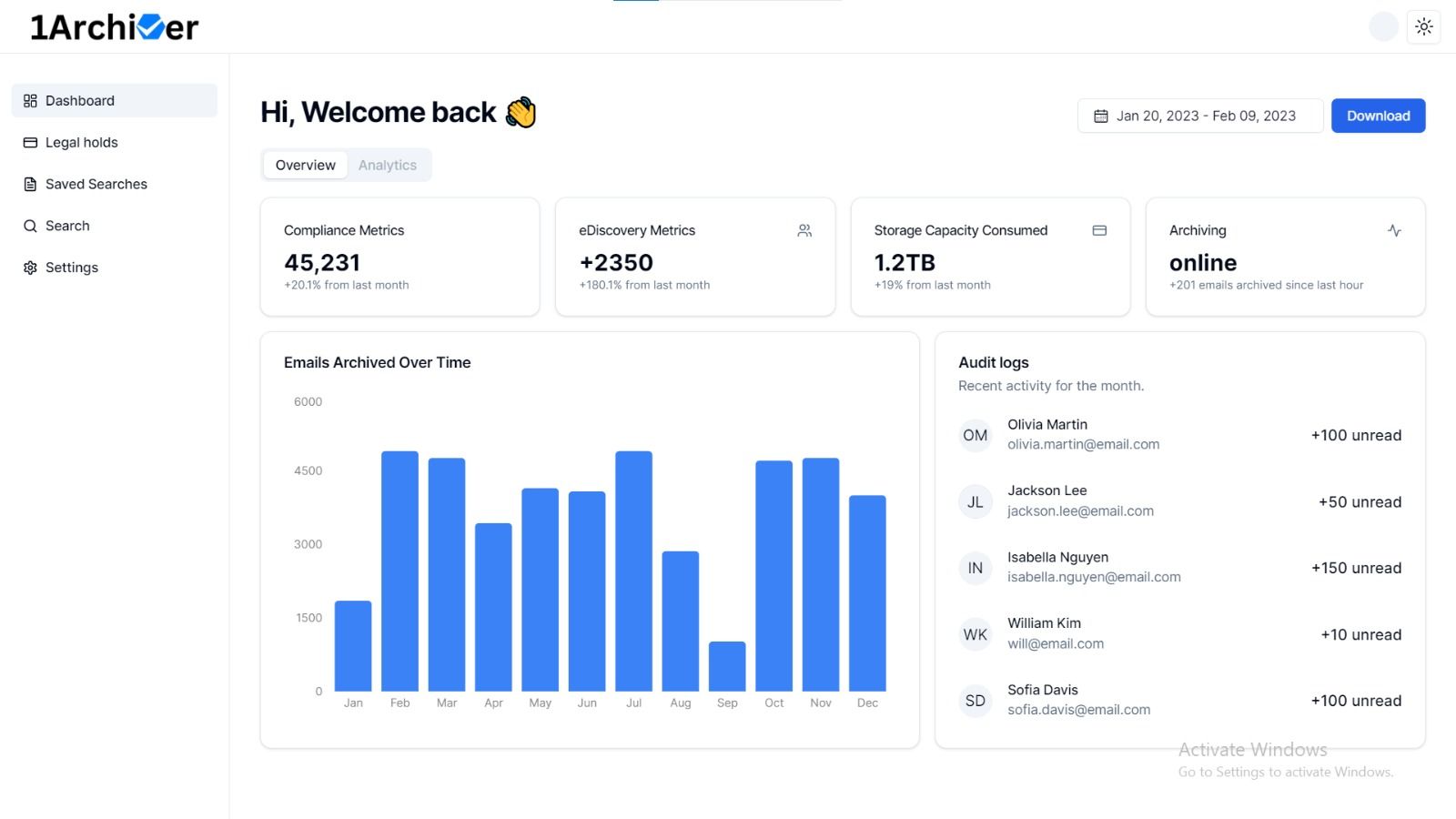1456x819 pixels.
Task: Click the Storage Capacity card icon
Action: click(x=1099, y=231)
